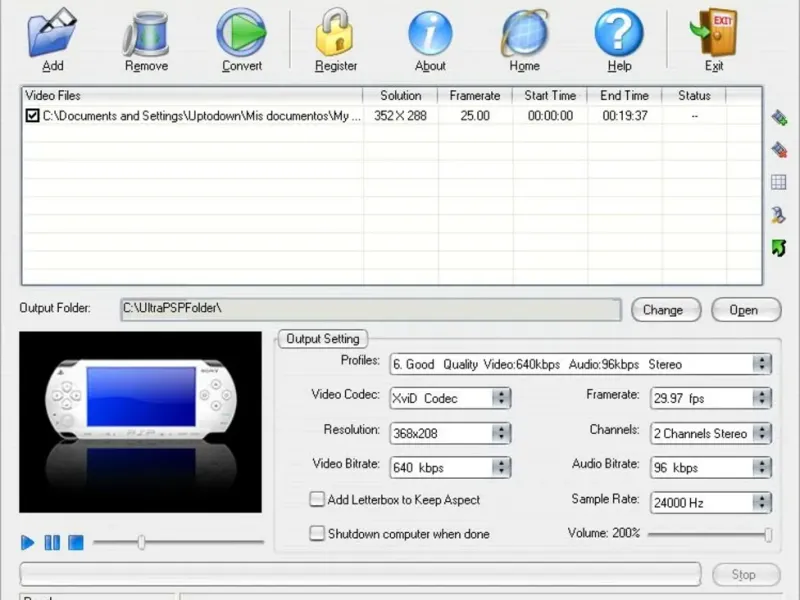800x600 pixels.
Task: Click the Volume slider handle
Action: tap(768, 534)
